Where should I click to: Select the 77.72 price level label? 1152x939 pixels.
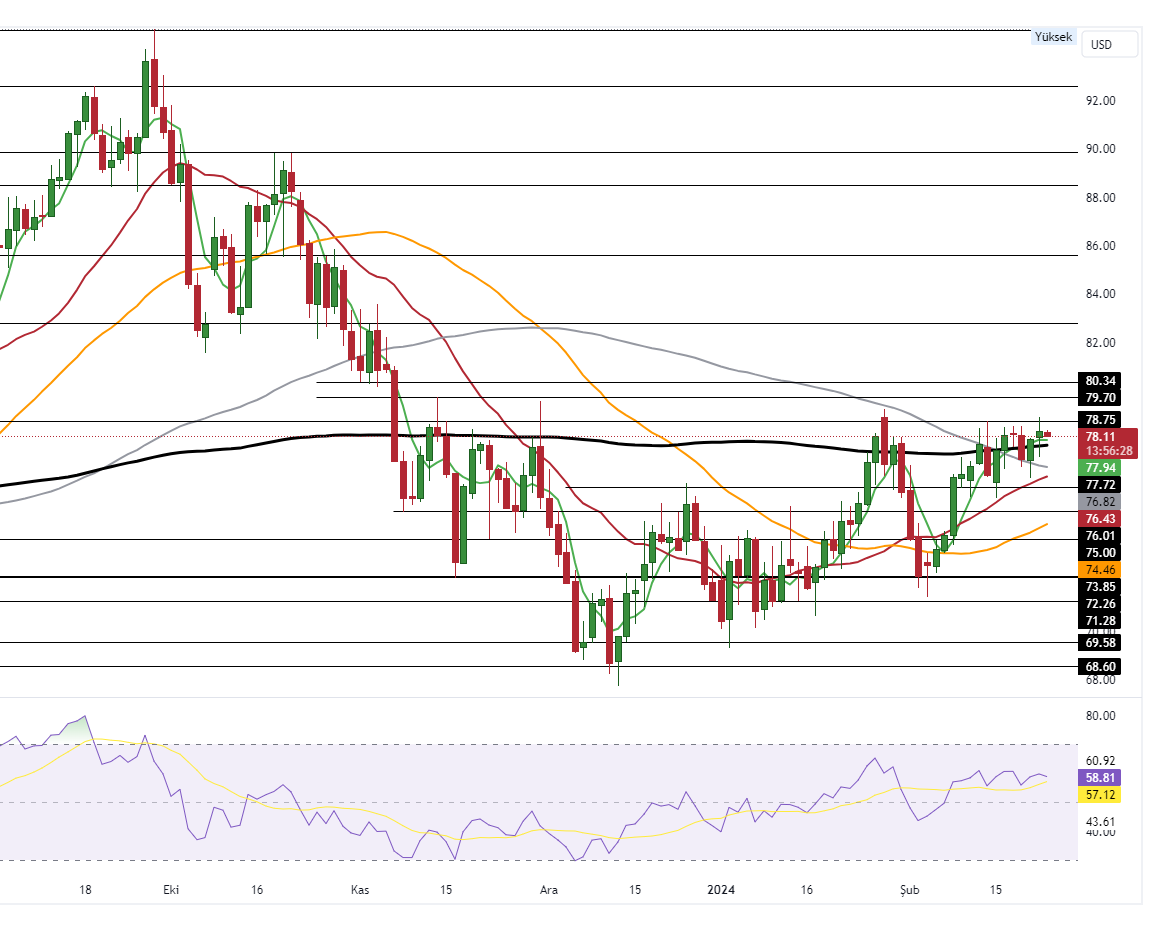1100,484
